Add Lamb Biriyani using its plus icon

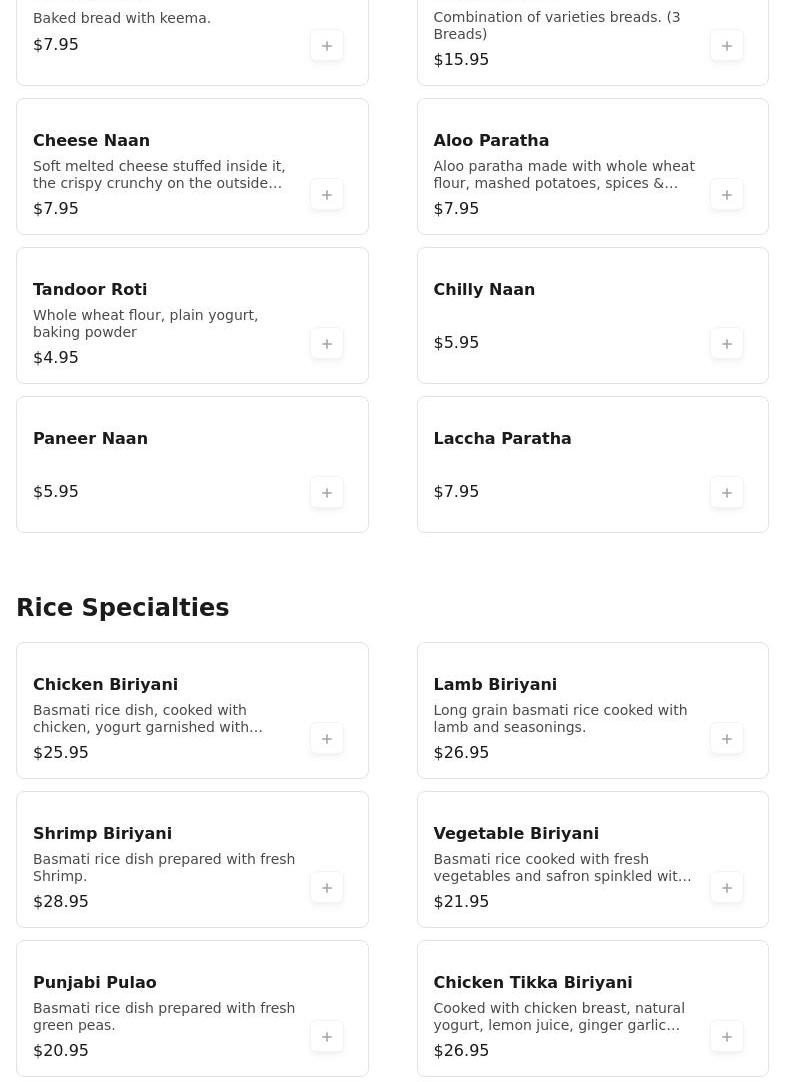(x=726, y=738)
